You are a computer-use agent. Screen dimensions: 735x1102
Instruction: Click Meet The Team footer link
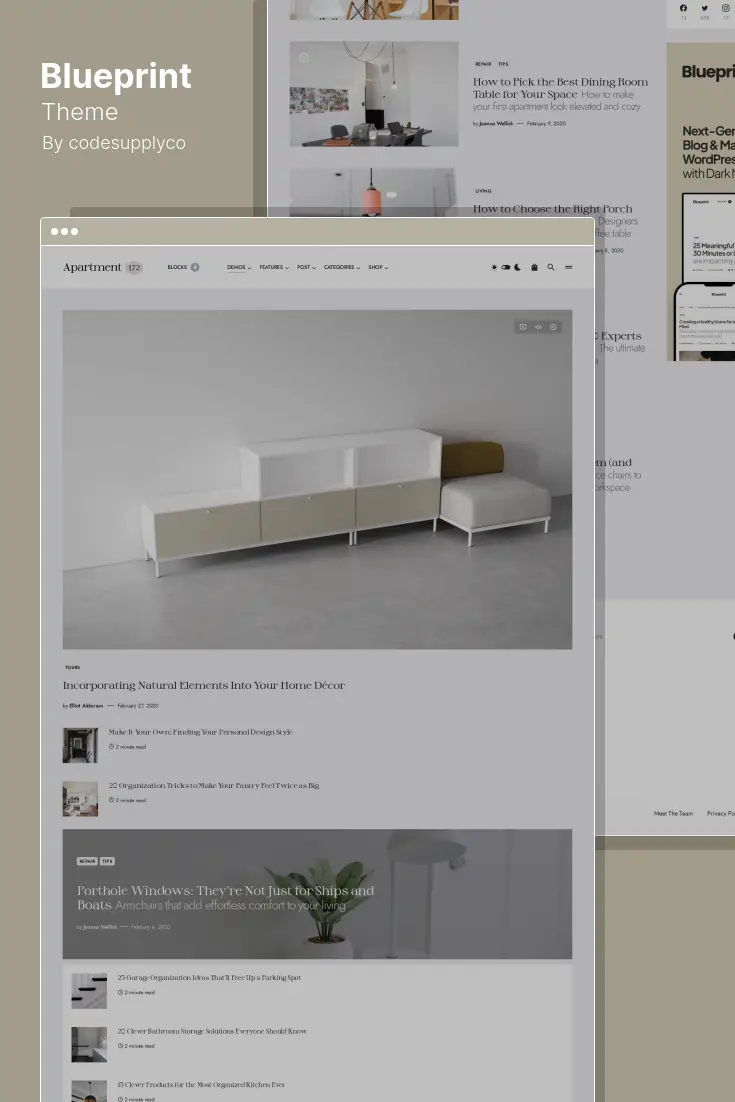[x=673, y=813]
